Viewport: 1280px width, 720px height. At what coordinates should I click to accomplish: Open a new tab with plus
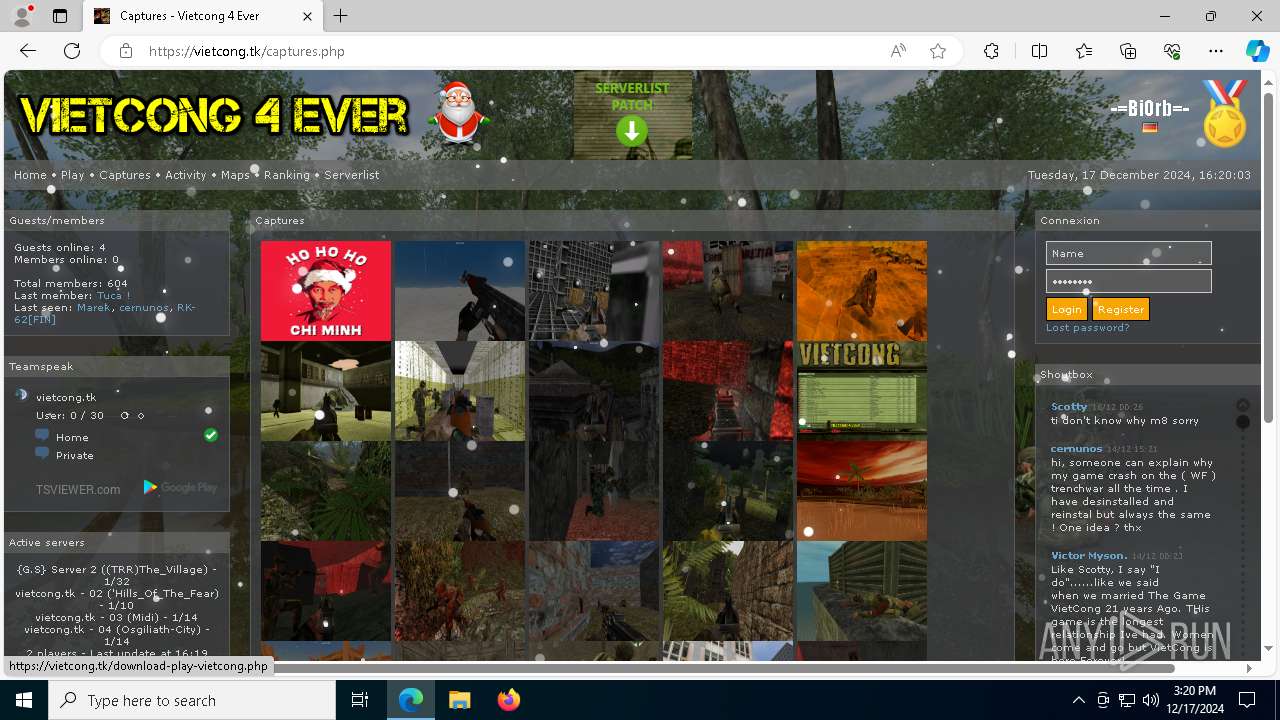click(341, 16)
